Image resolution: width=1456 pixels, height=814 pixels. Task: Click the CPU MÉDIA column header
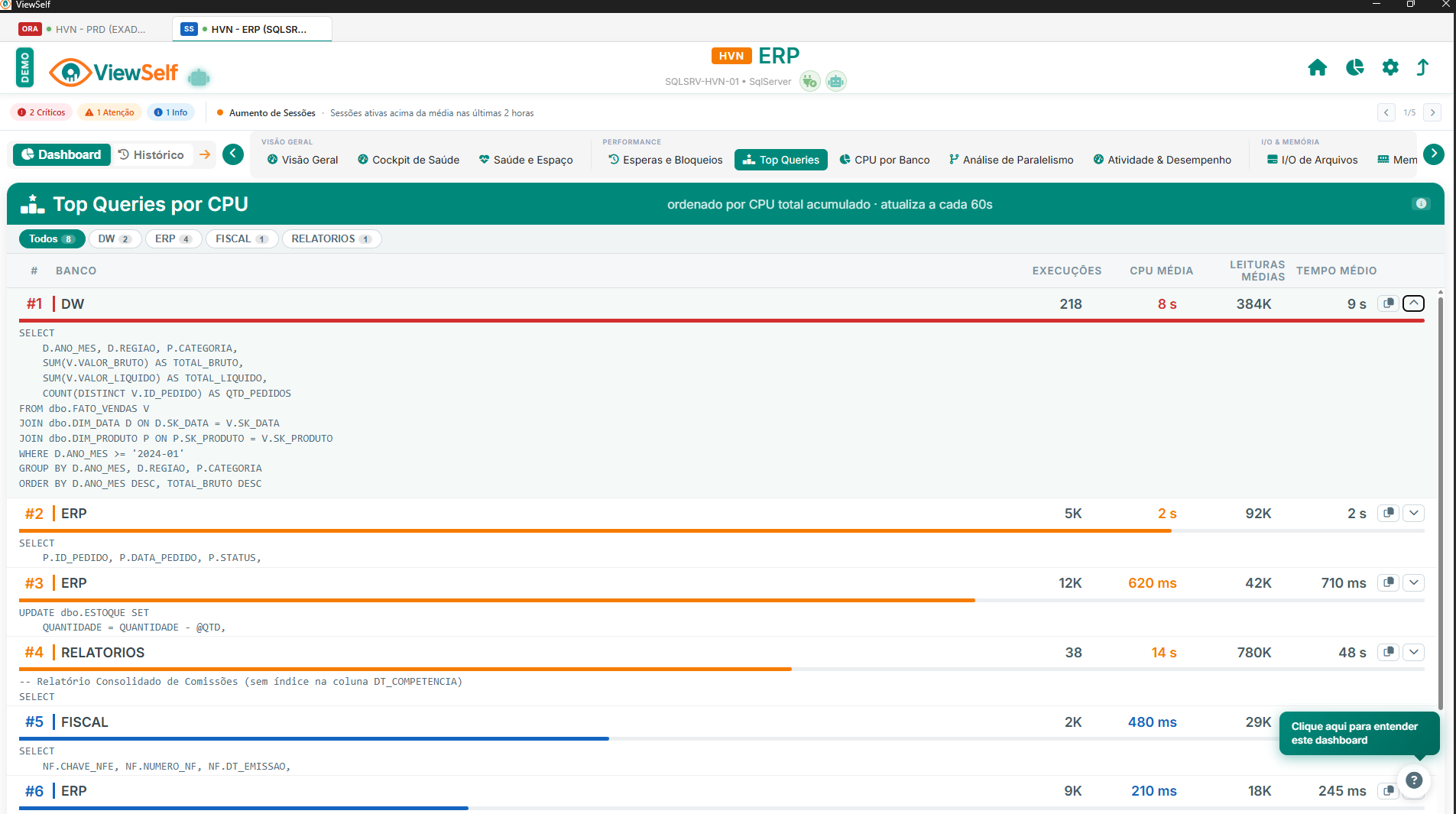[1161, 271]
